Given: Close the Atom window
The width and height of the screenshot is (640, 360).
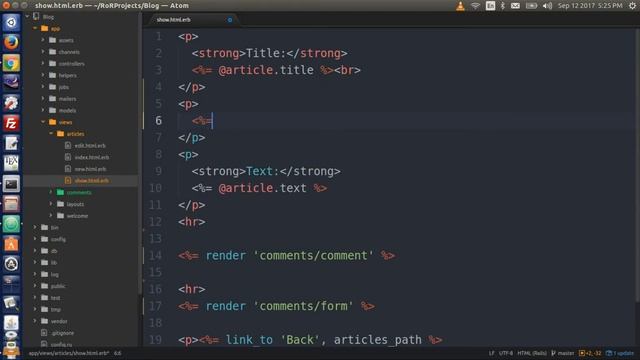Looking at the screenshot, I should (6, 5).
